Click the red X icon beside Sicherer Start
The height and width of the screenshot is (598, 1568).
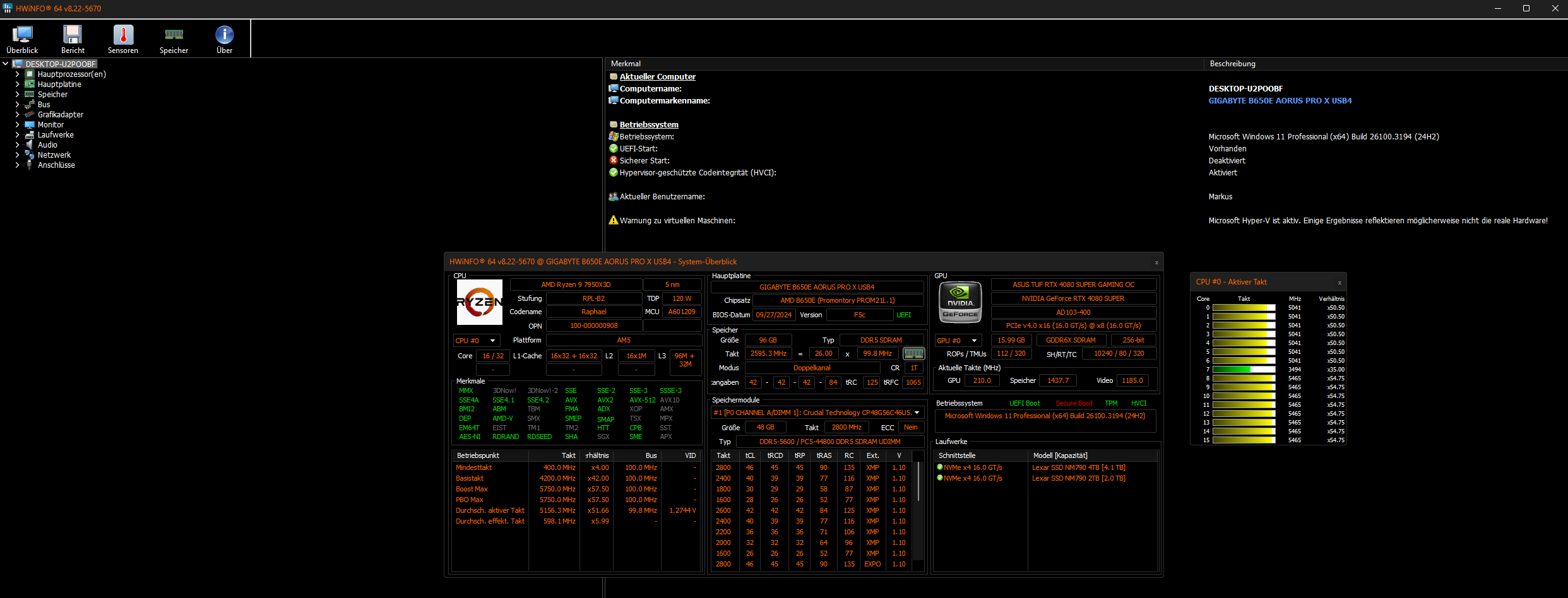(614, 161)
